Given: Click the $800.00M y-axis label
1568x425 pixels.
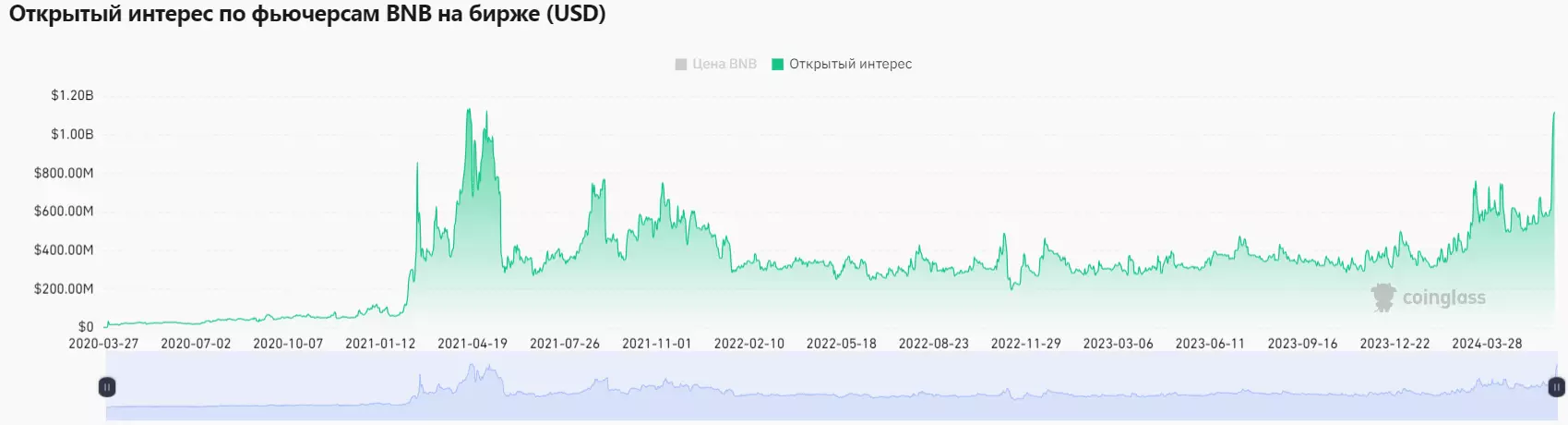Looking at the screenshot, I should [64, 173].
